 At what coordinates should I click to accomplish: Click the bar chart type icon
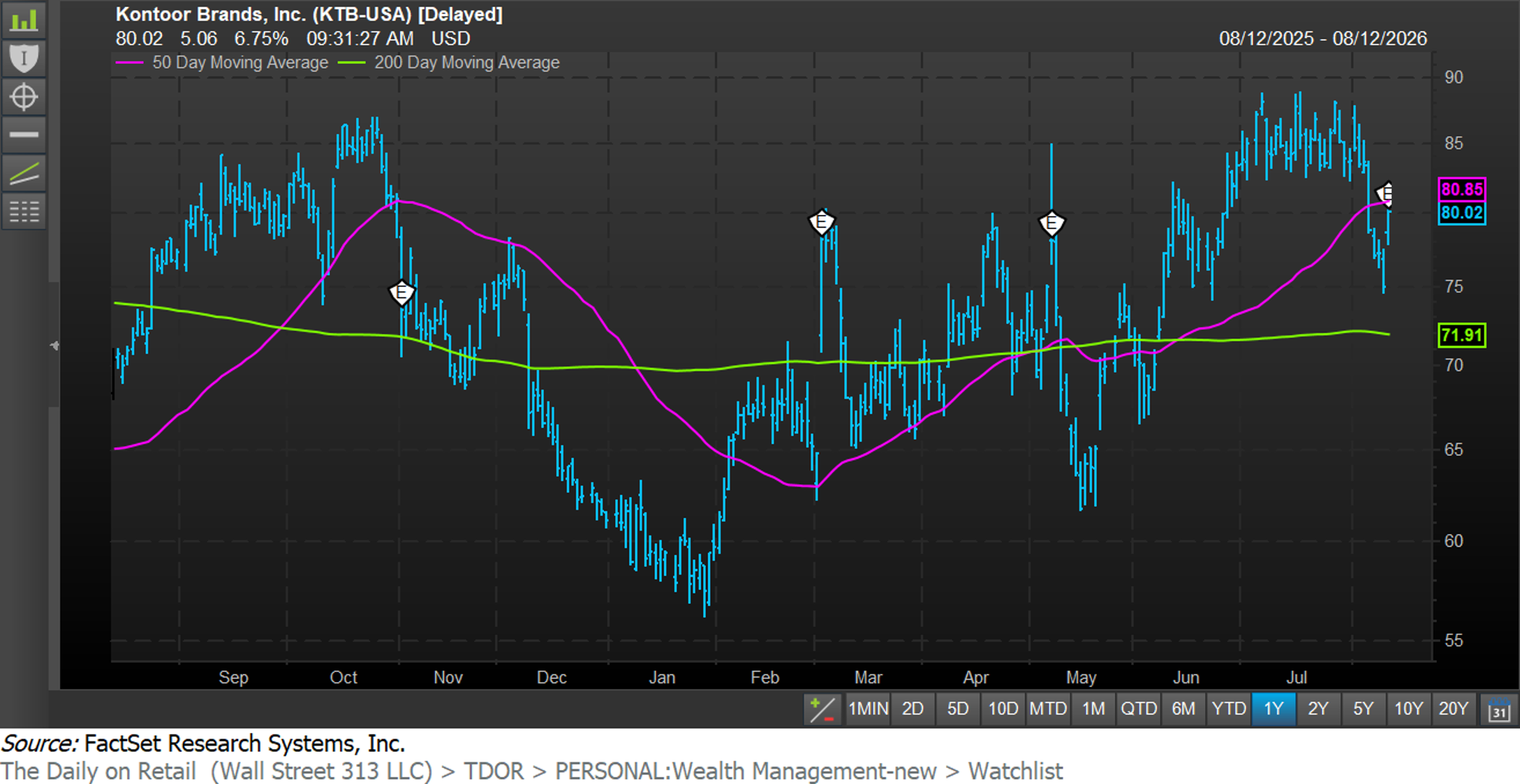click(x=24, y=19)
